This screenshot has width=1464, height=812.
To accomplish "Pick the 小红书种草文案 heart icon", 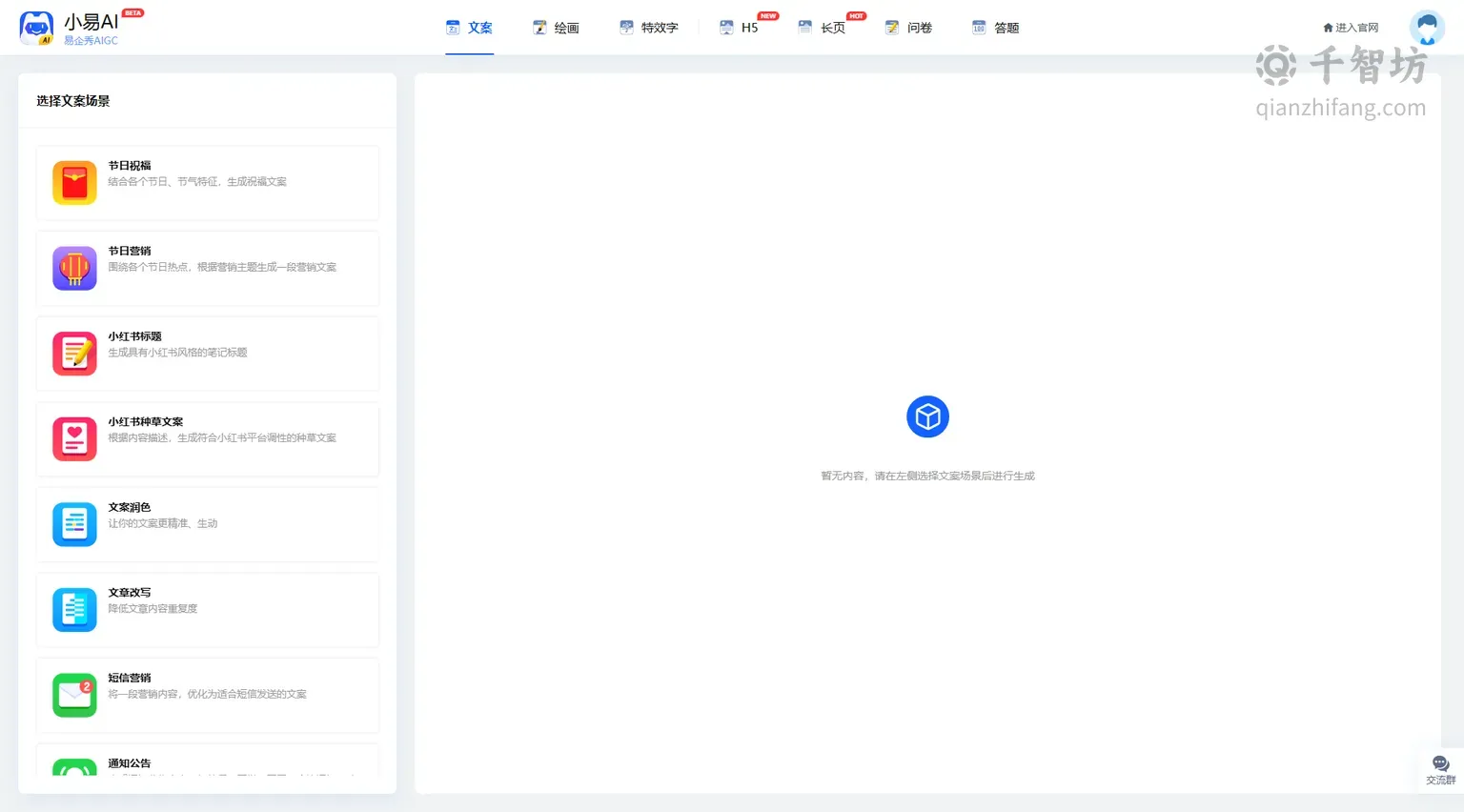I will tap(74, 438).
